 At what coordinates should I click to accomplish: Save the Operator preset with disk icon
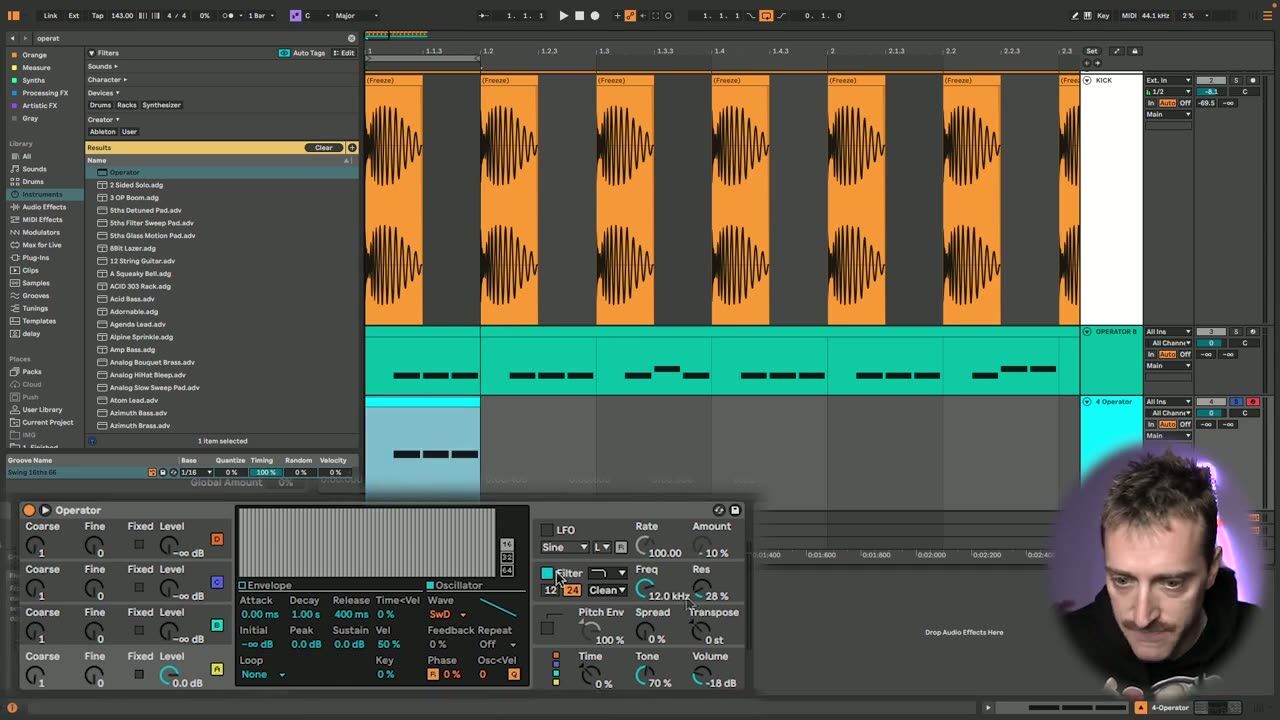pyautogui.click(x=735, y=510)
